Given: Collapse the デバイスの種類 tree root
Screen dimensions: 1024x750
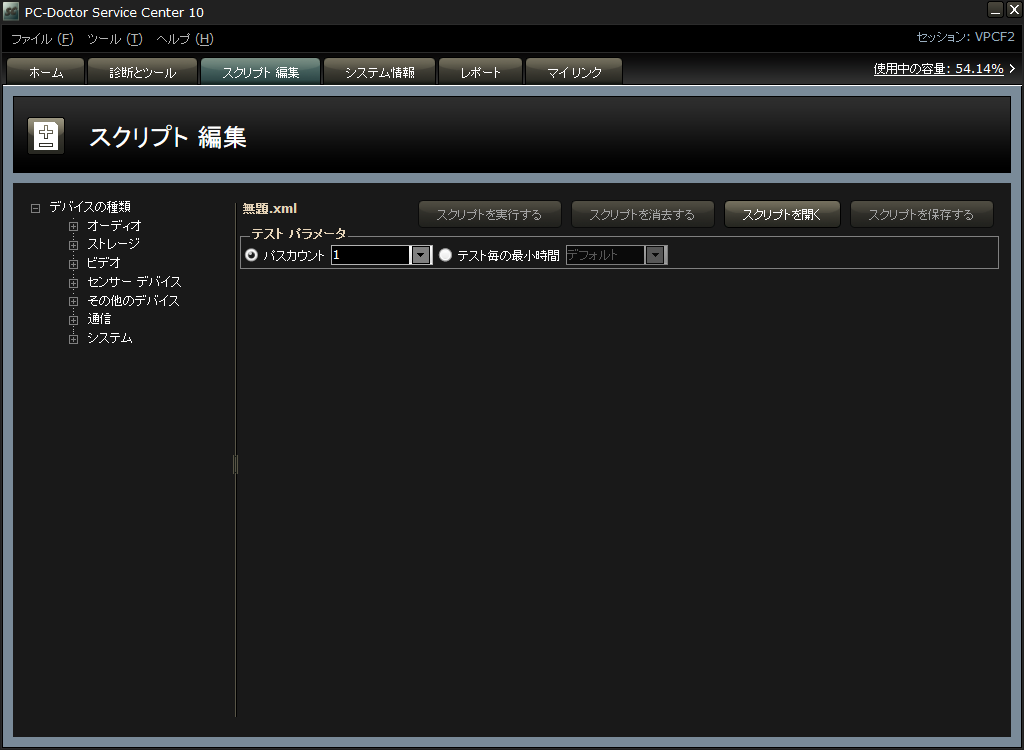Looking at the screenshot, I should pyautogui.click(x=35, y=208).
